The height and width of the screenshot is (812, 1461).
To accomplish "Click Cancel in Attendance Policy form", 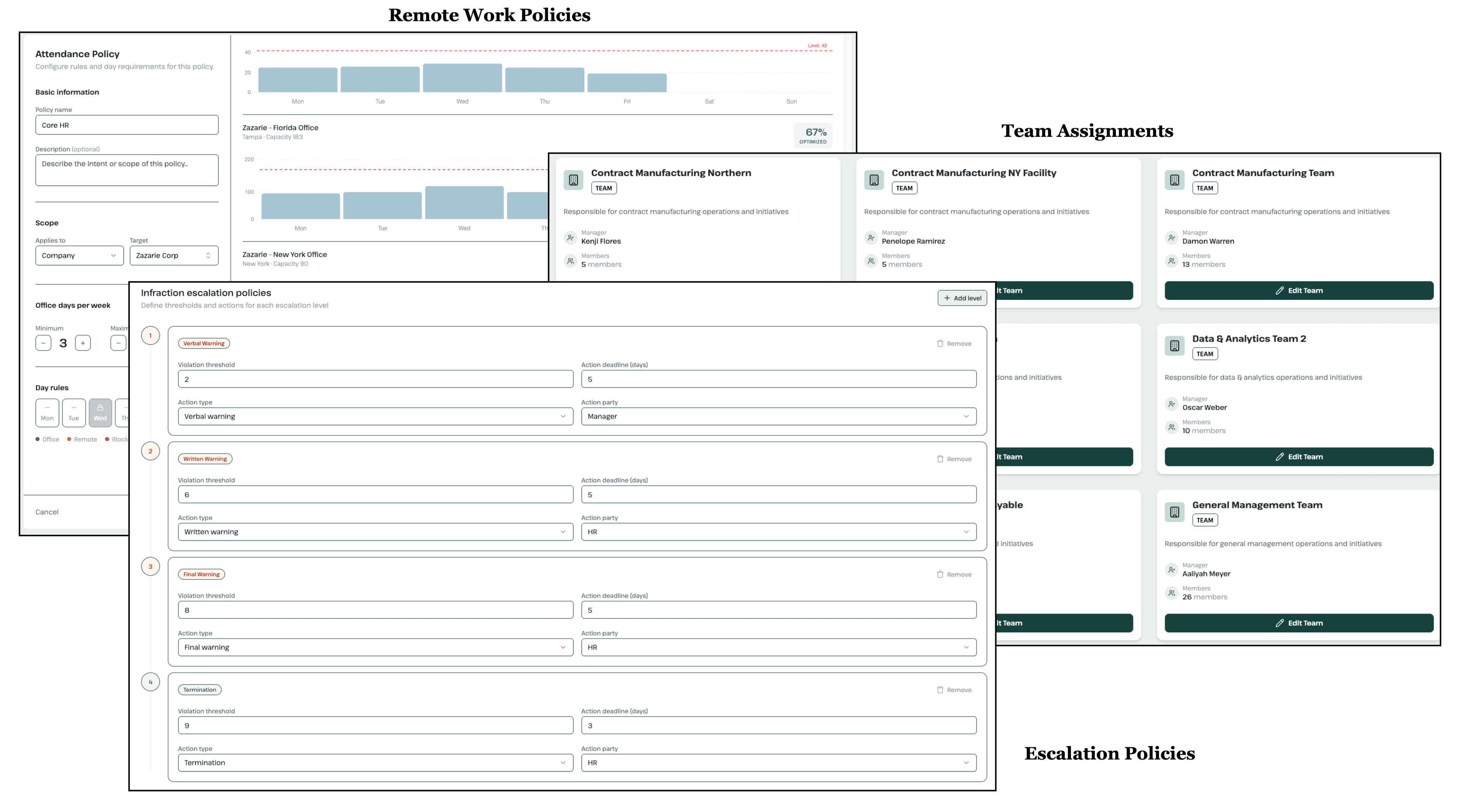I will coord(47,512).
